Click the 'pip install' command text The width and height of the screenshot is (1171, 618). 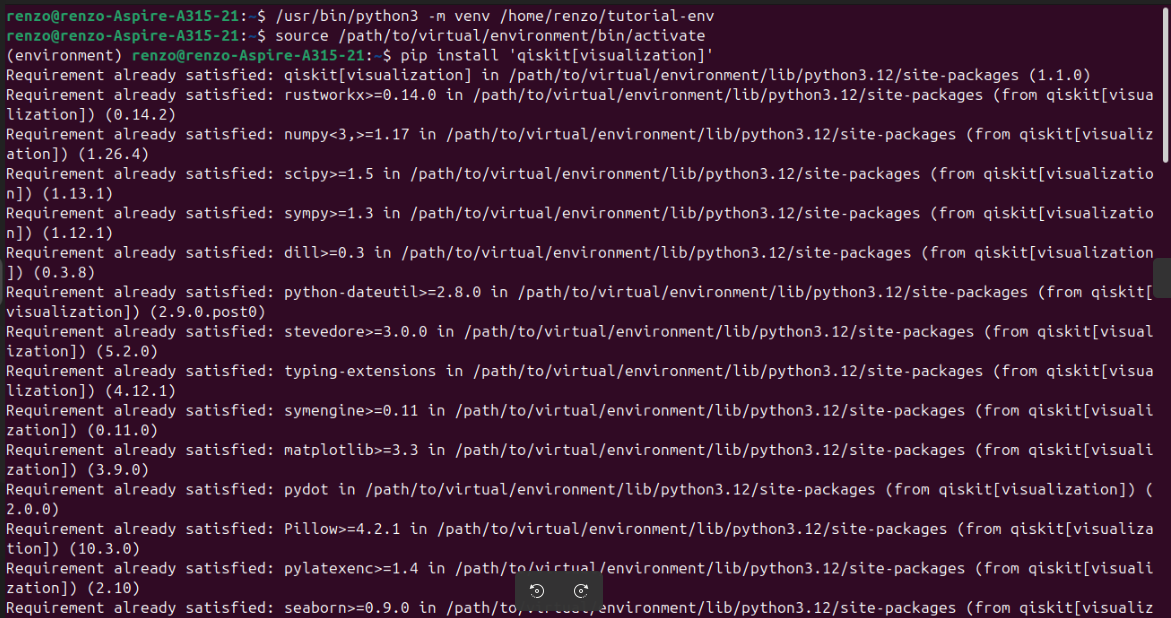pos(450,55)
